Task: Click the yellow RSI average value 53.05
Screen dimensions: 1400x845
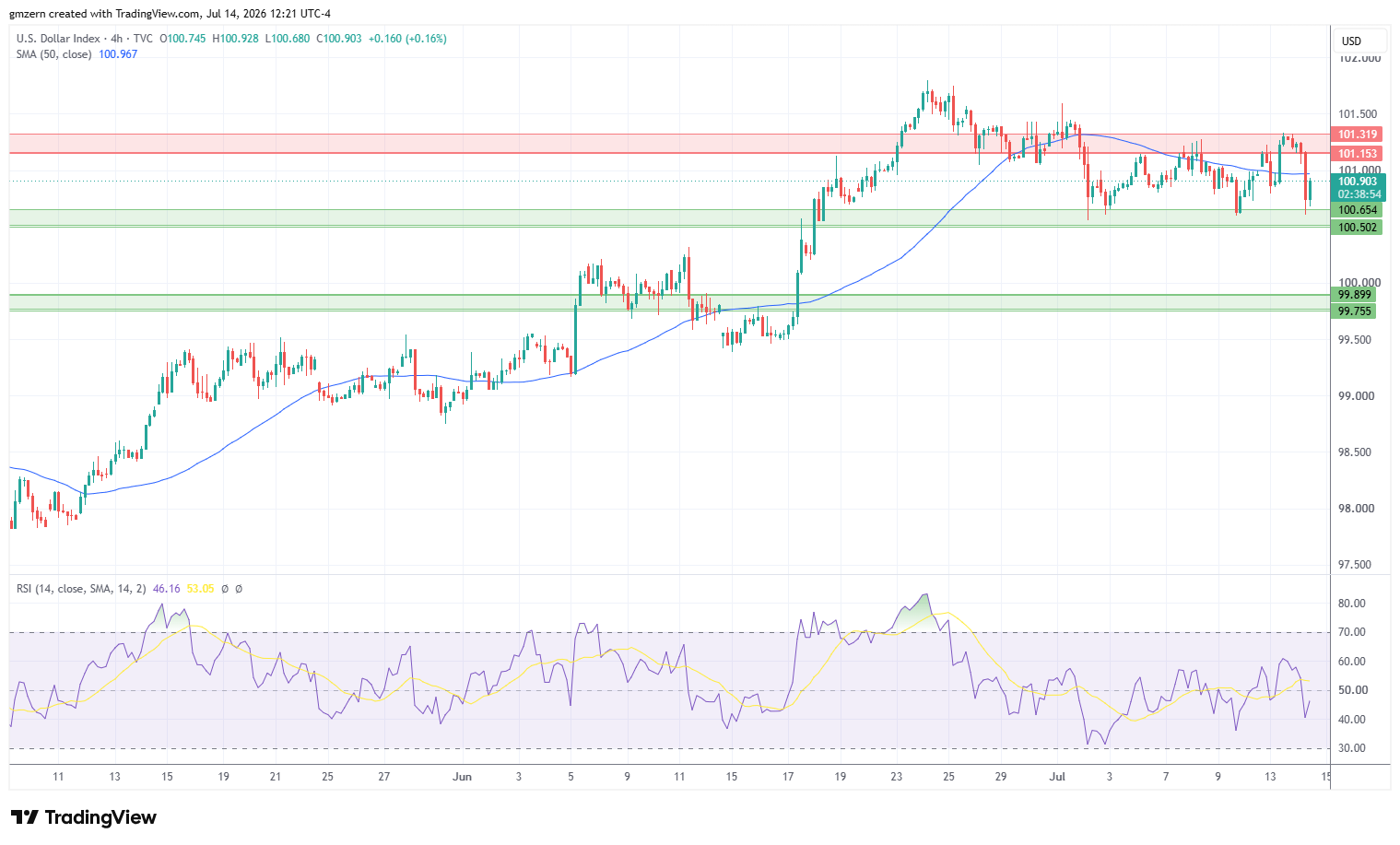Action: 200,589
